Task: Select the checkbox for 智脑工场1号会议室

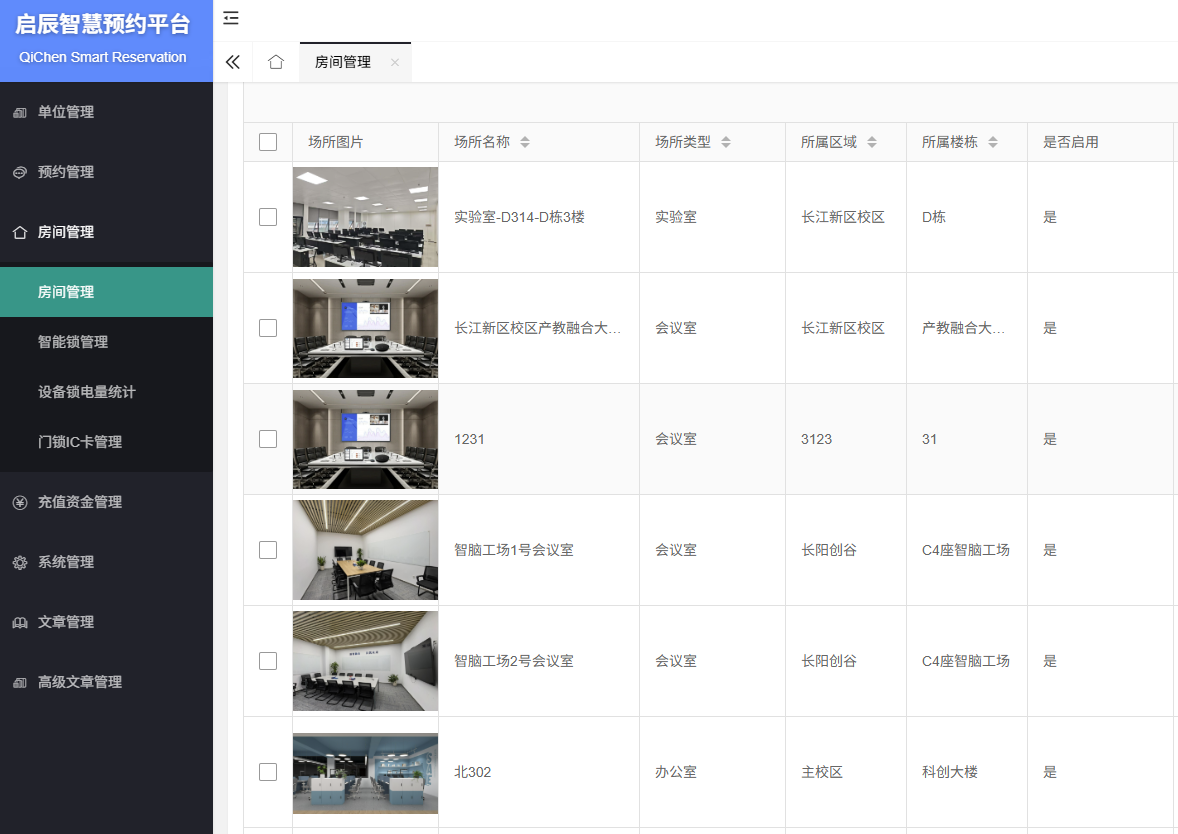Action: tap(268, 550)
